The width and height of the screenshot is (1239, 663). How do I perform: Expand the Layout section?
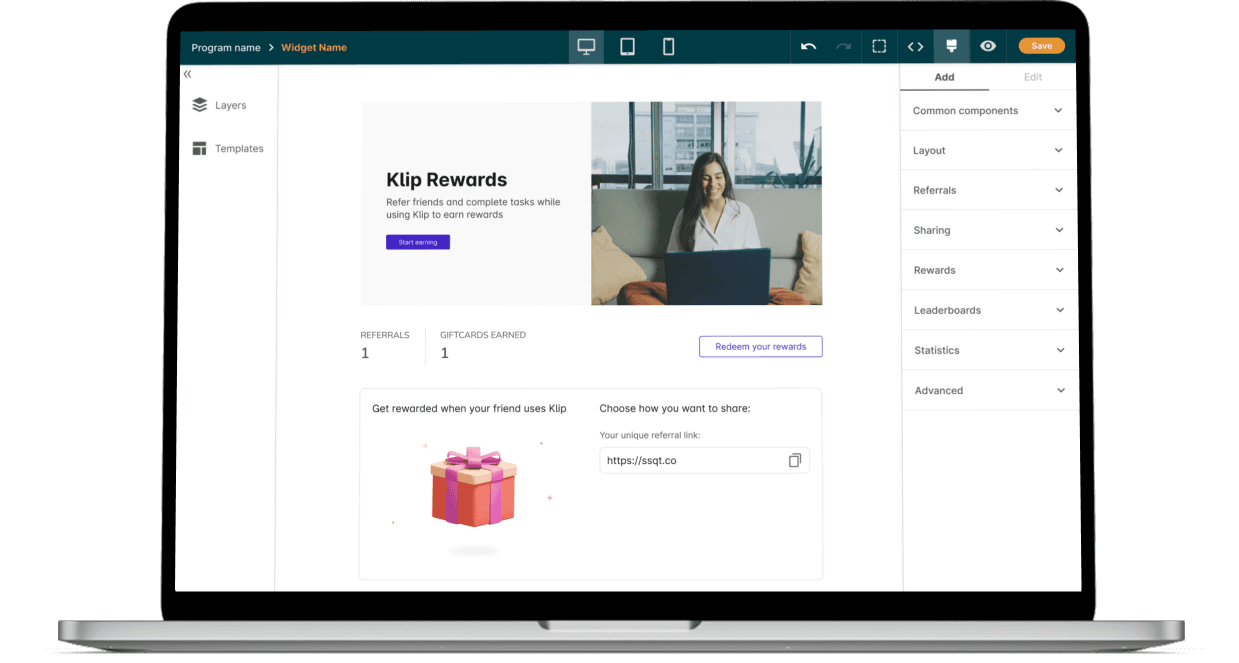(988, 150)
